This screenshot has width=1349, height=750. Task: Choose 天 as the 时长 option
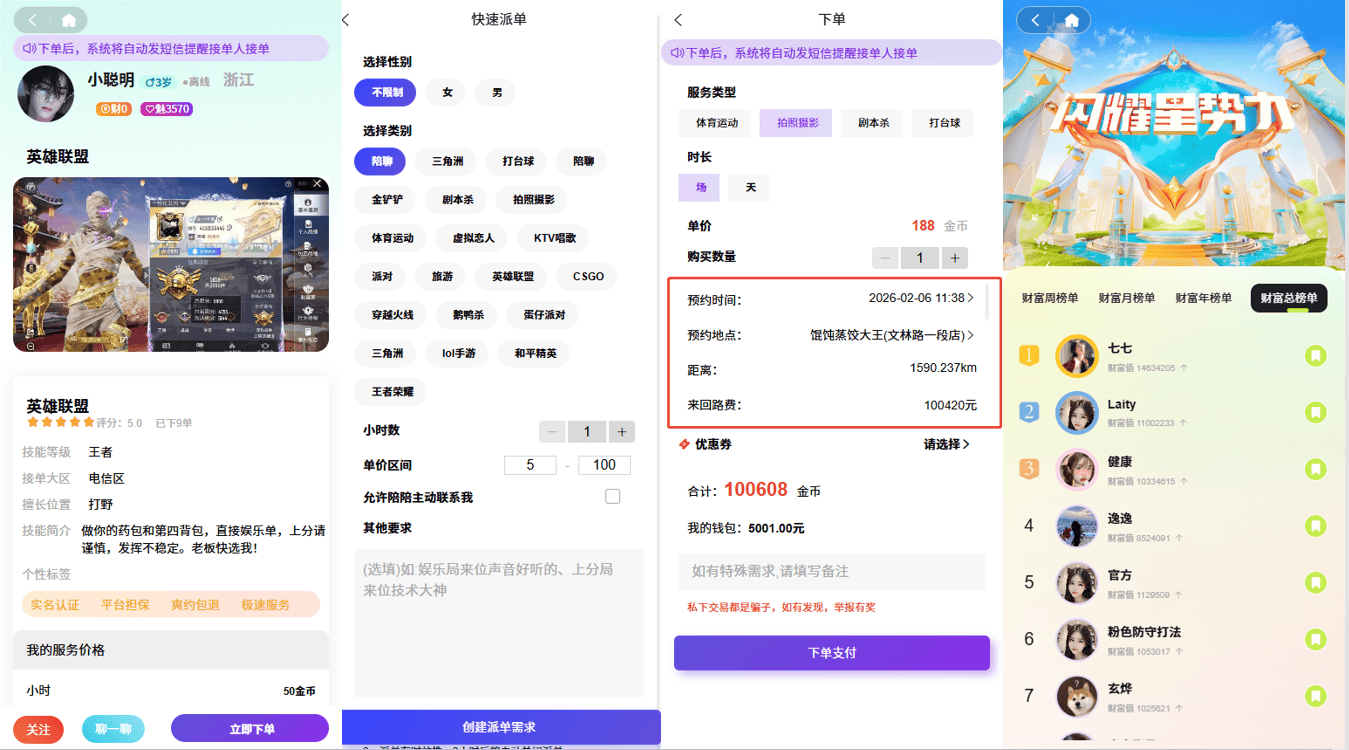tap(749, 188)
